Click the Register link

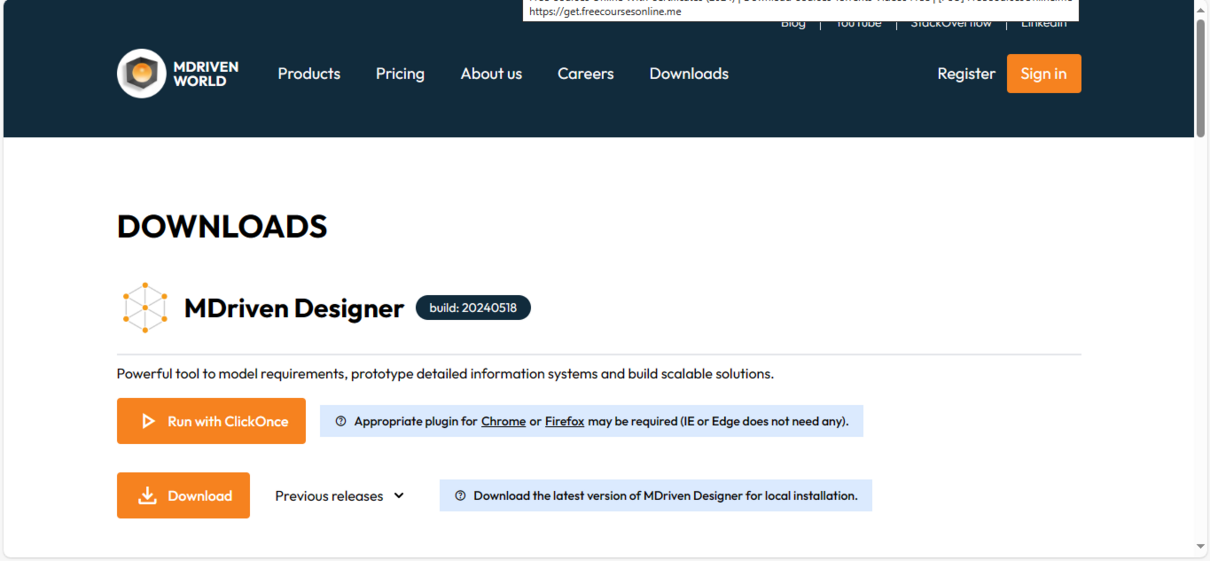pos(966,73)
